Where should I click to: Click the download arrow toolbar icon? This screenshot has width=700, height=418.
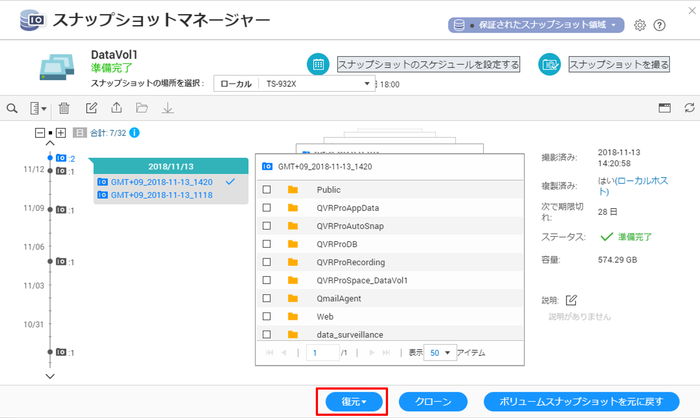[167, 108]
